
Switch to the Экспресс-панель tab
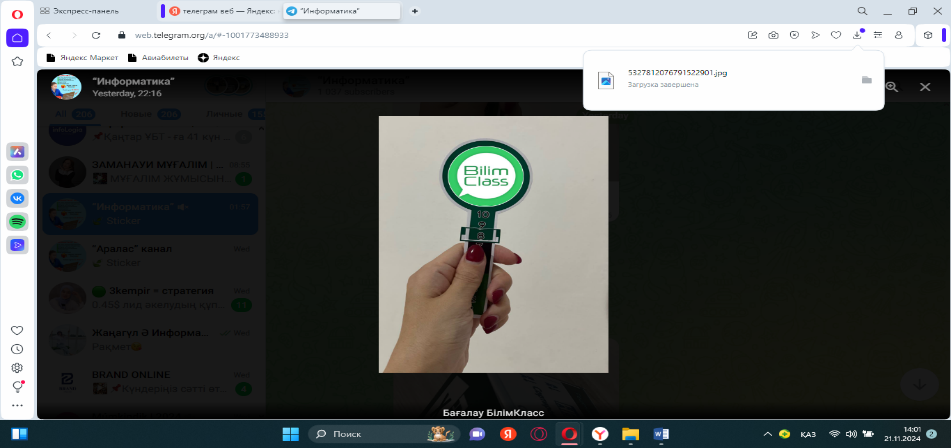(x=85, y=10)
